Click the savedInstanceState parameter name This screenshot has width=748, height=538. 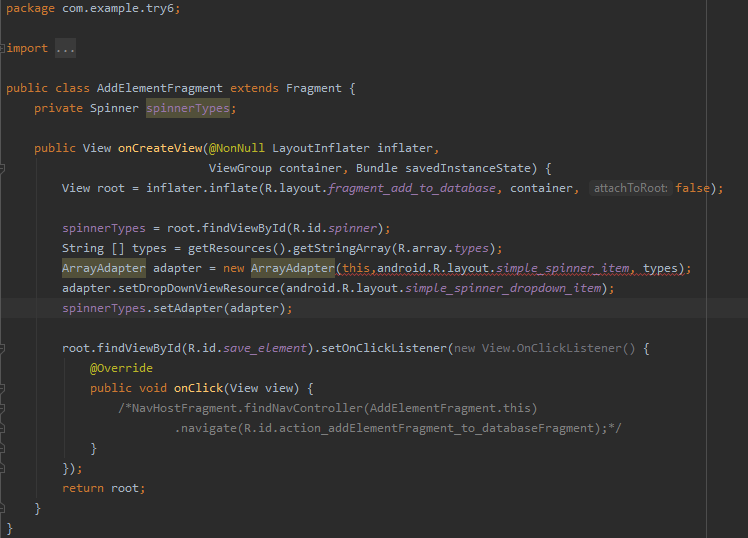click(x=468, y=168)
